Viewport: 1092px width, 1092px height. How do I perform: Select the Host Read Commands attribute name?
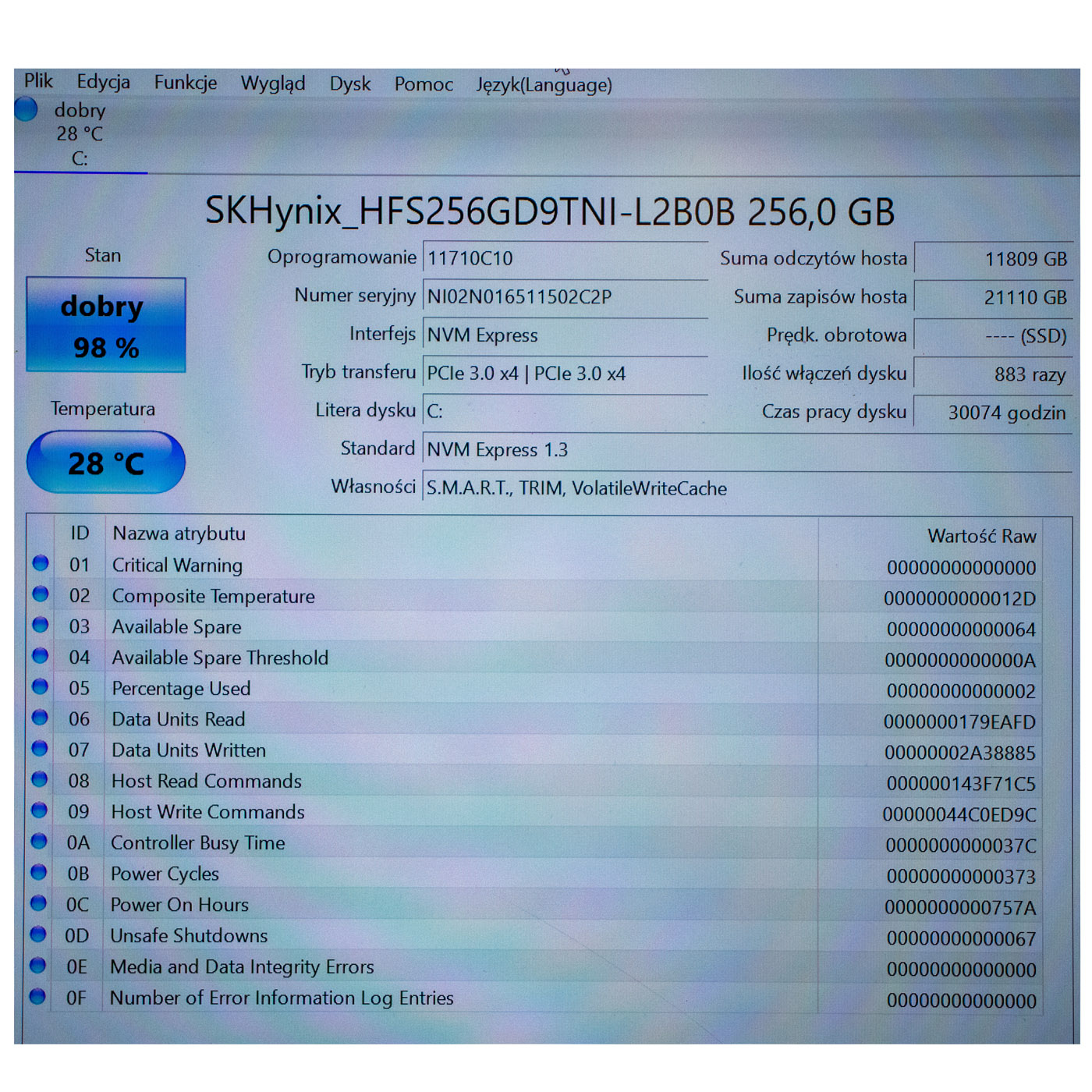pyautogui.click(x=206, y=781)
